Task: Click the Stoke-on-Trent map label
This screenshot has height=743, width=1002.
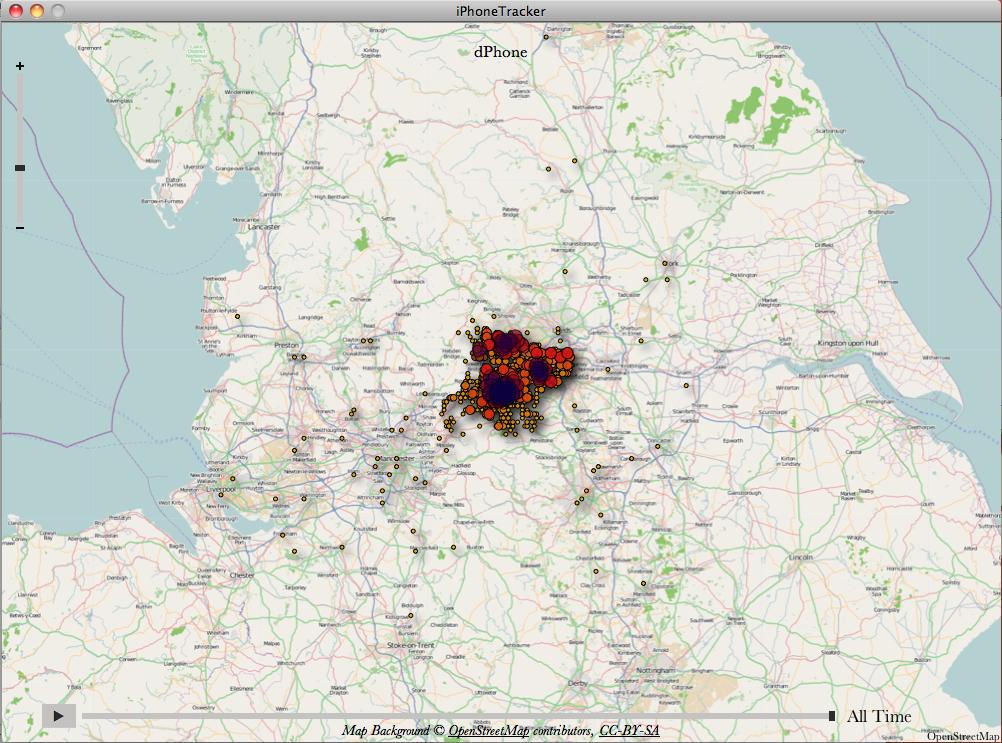Action: (x=411, y=645)
